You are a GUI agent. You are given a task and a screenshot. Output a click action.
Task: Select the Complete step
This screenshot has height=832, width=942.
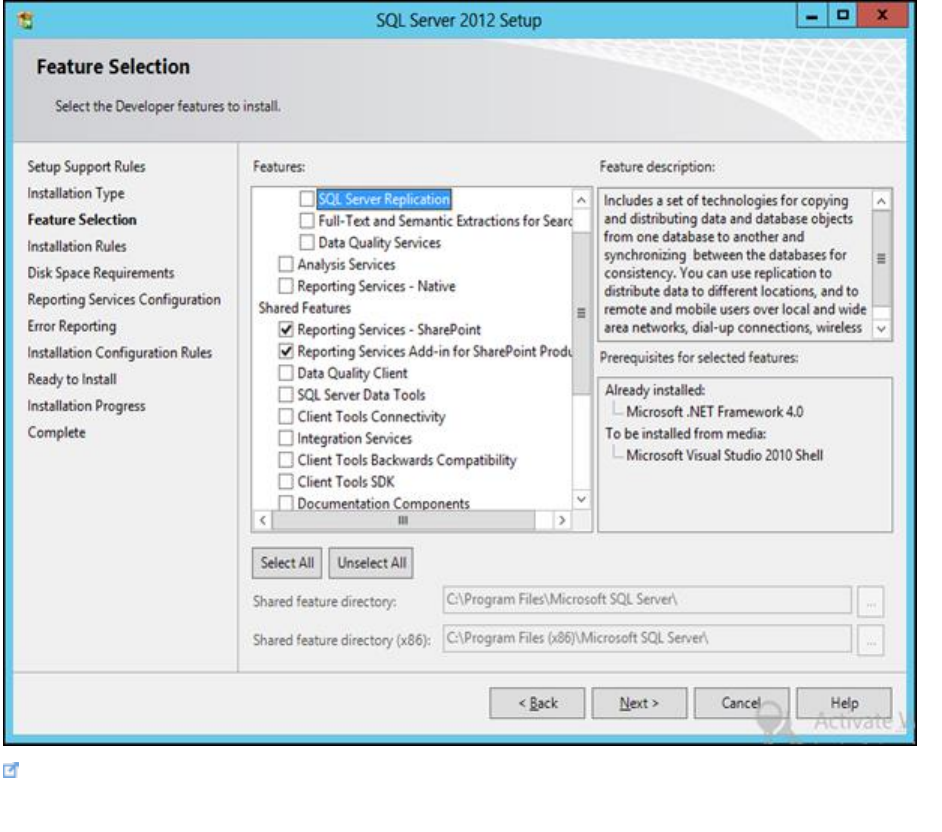click(56, 433)
